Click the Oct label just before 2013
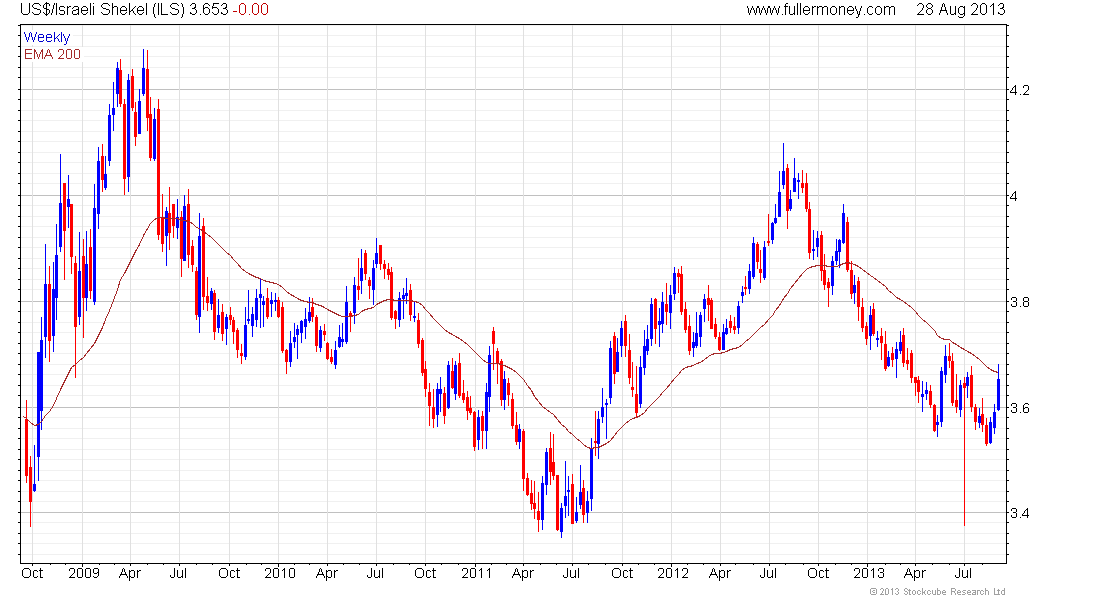 (x=818, y=573)
